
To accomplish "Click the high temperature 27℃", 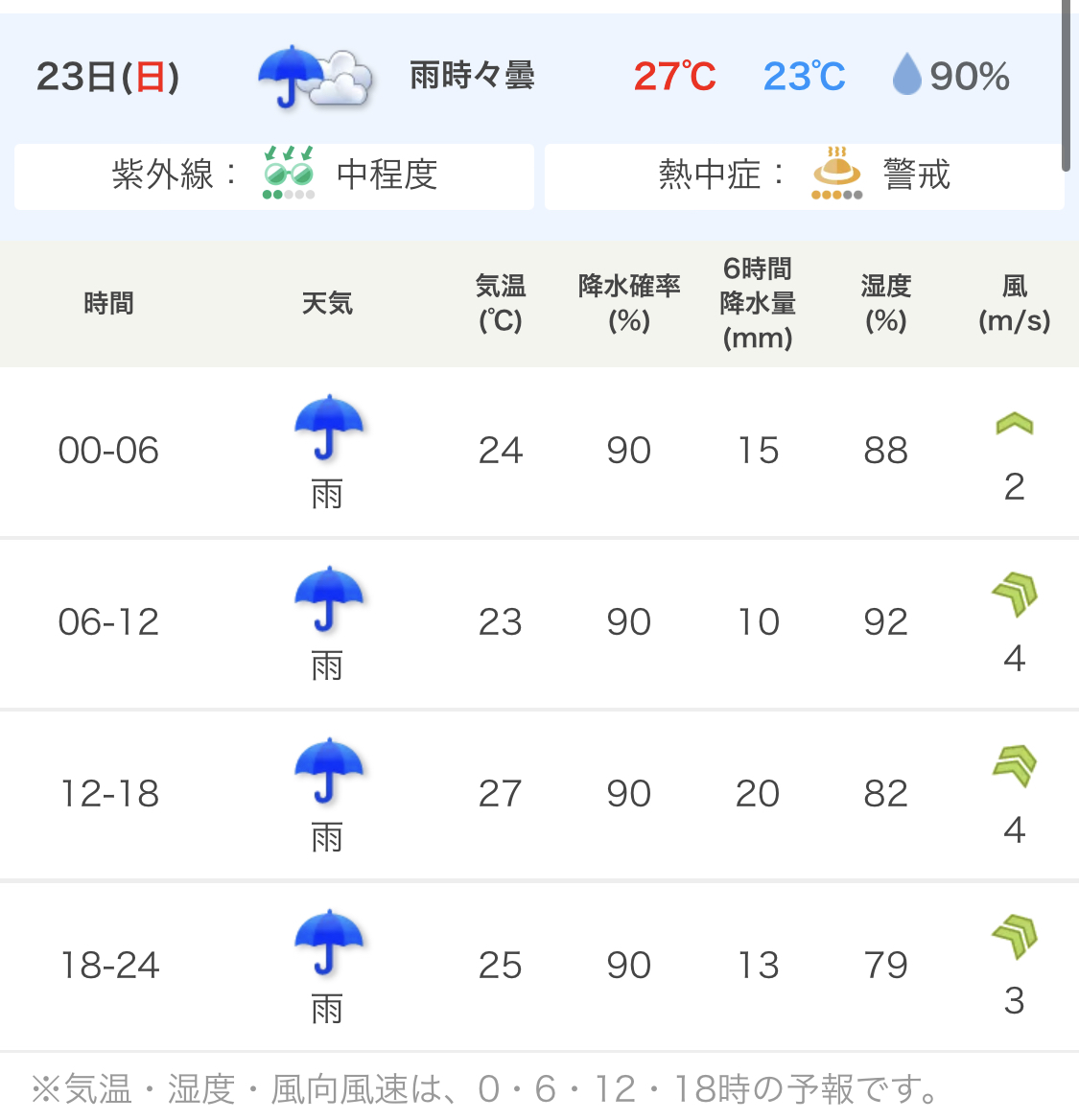I will [674, 77].
